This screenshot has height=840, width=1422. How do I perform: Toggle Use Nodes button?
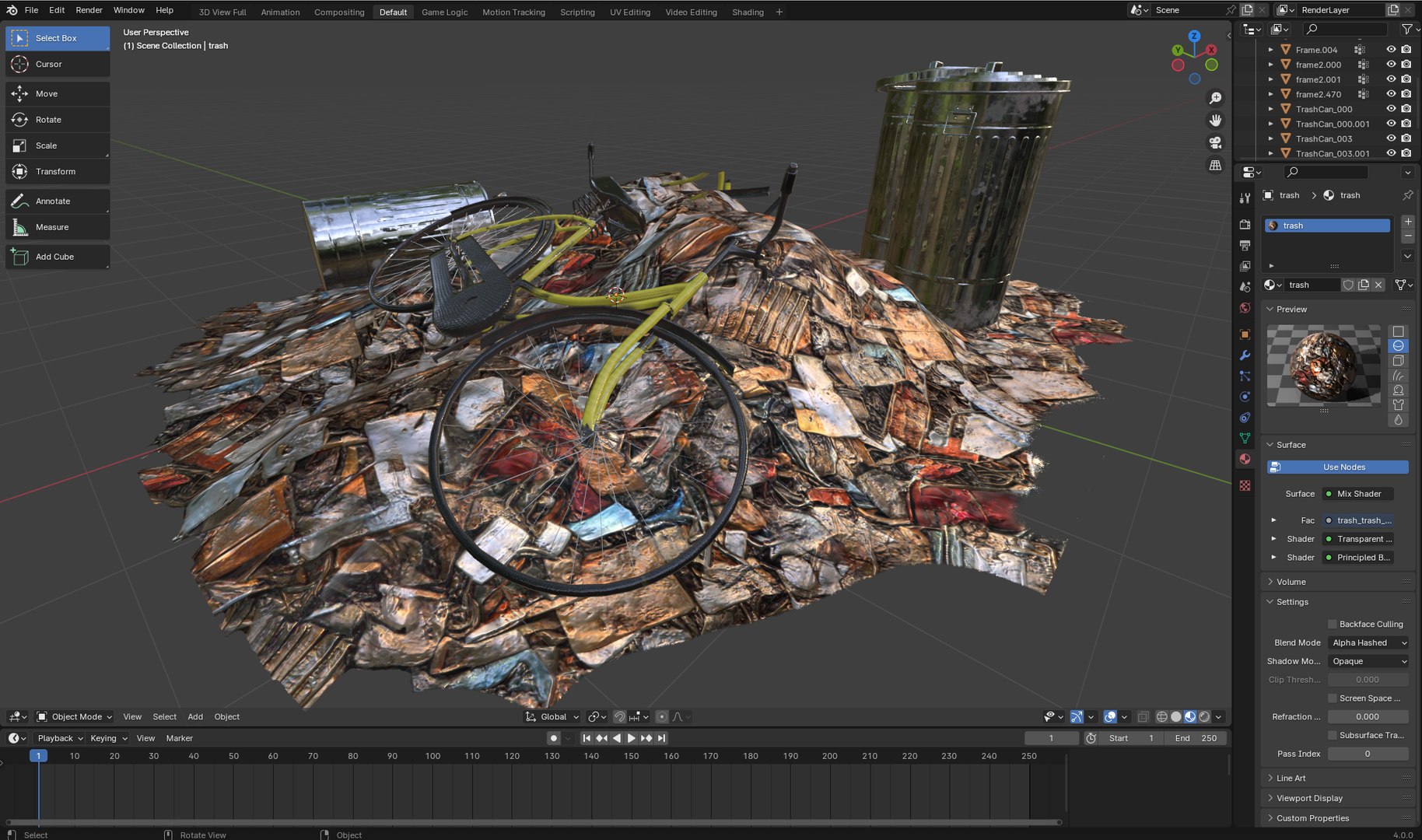coord(1337,467)
